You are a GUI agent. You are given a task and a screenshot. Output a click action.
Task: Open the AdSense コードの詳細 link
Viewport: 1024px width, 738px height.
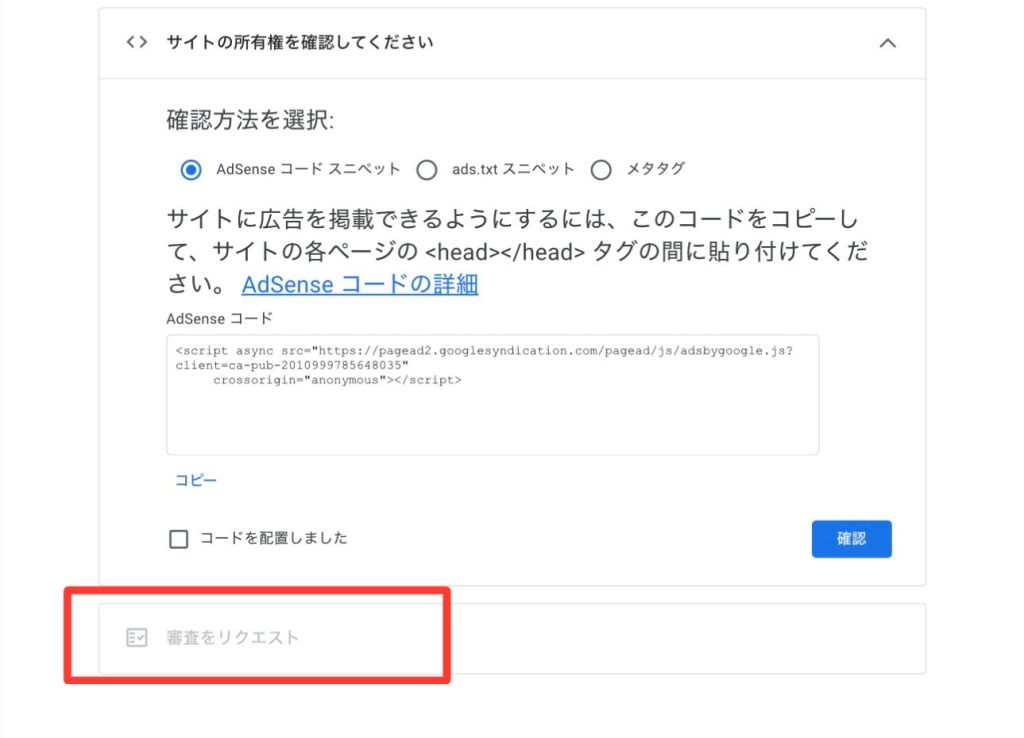(360, 285)
